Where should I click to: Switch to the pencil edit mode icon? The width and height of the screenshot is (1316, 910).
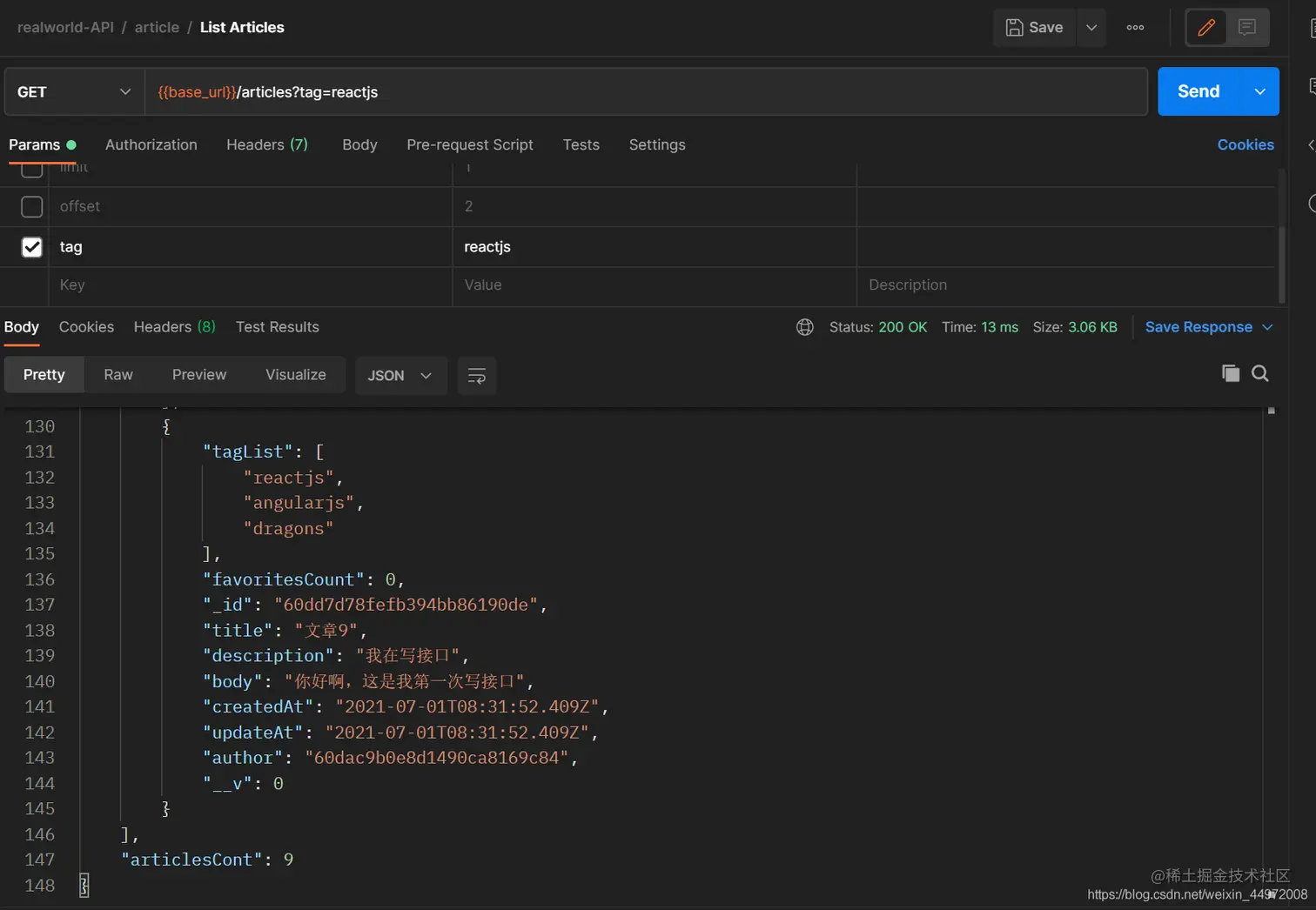click(1206, 28)
